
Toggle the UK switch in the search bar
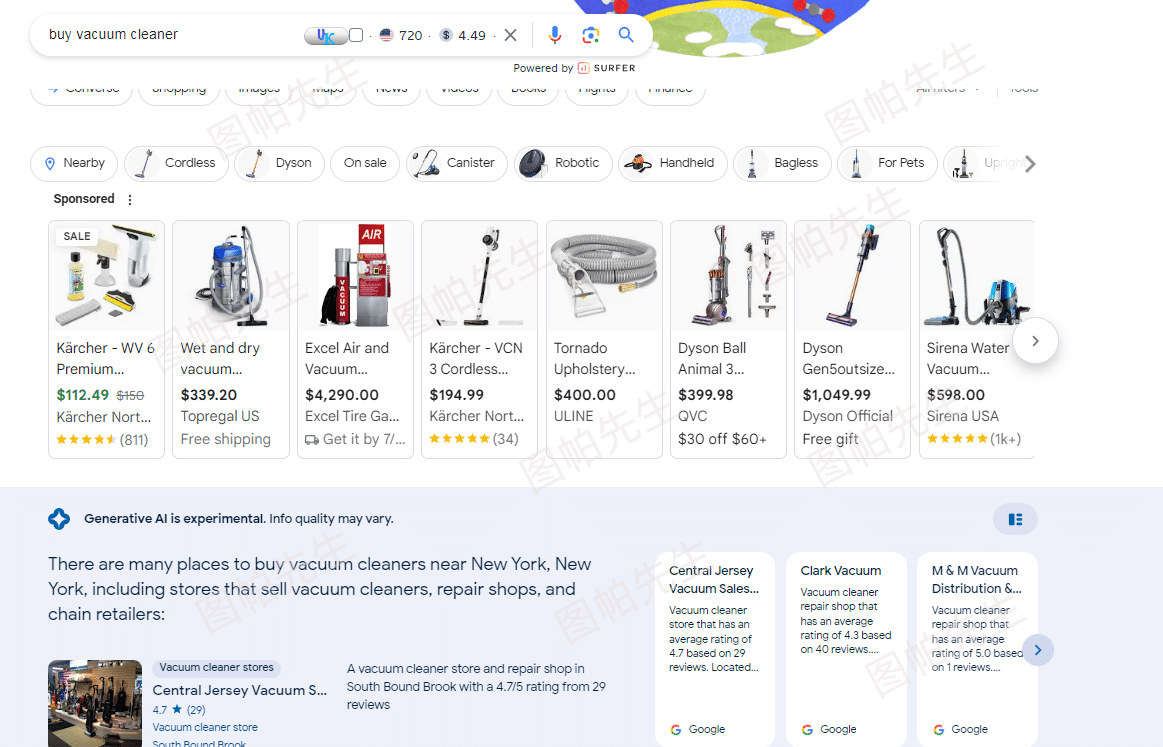326,36
